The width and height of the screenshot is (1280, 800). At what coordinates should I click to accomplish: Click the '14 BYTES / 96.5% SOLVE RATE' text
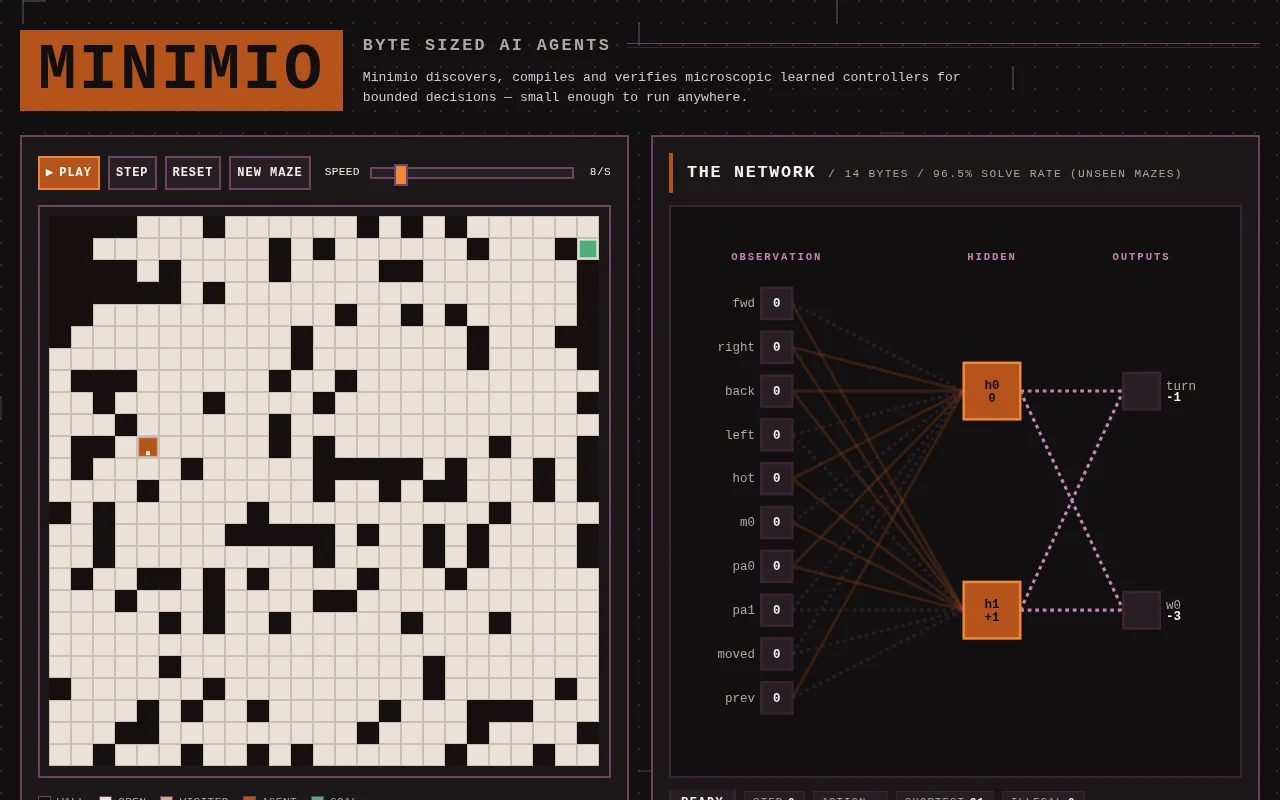(1005, 174)
